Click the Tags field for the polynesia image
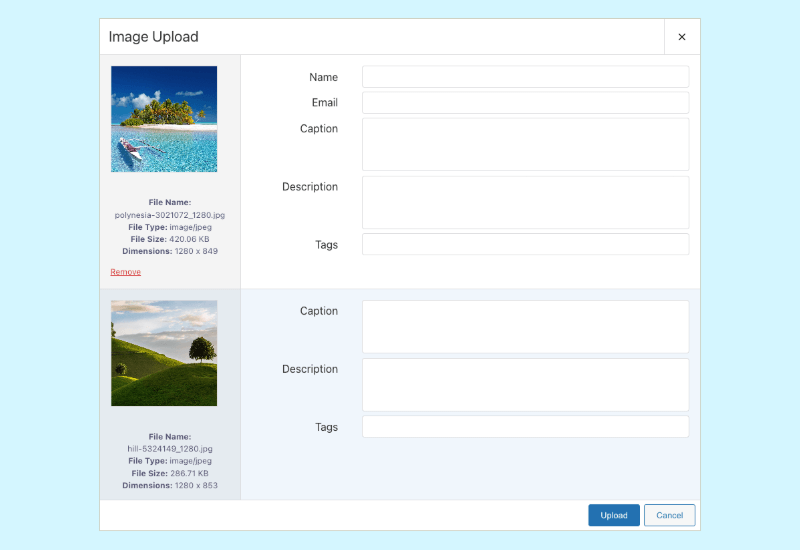 coord(525,245)
